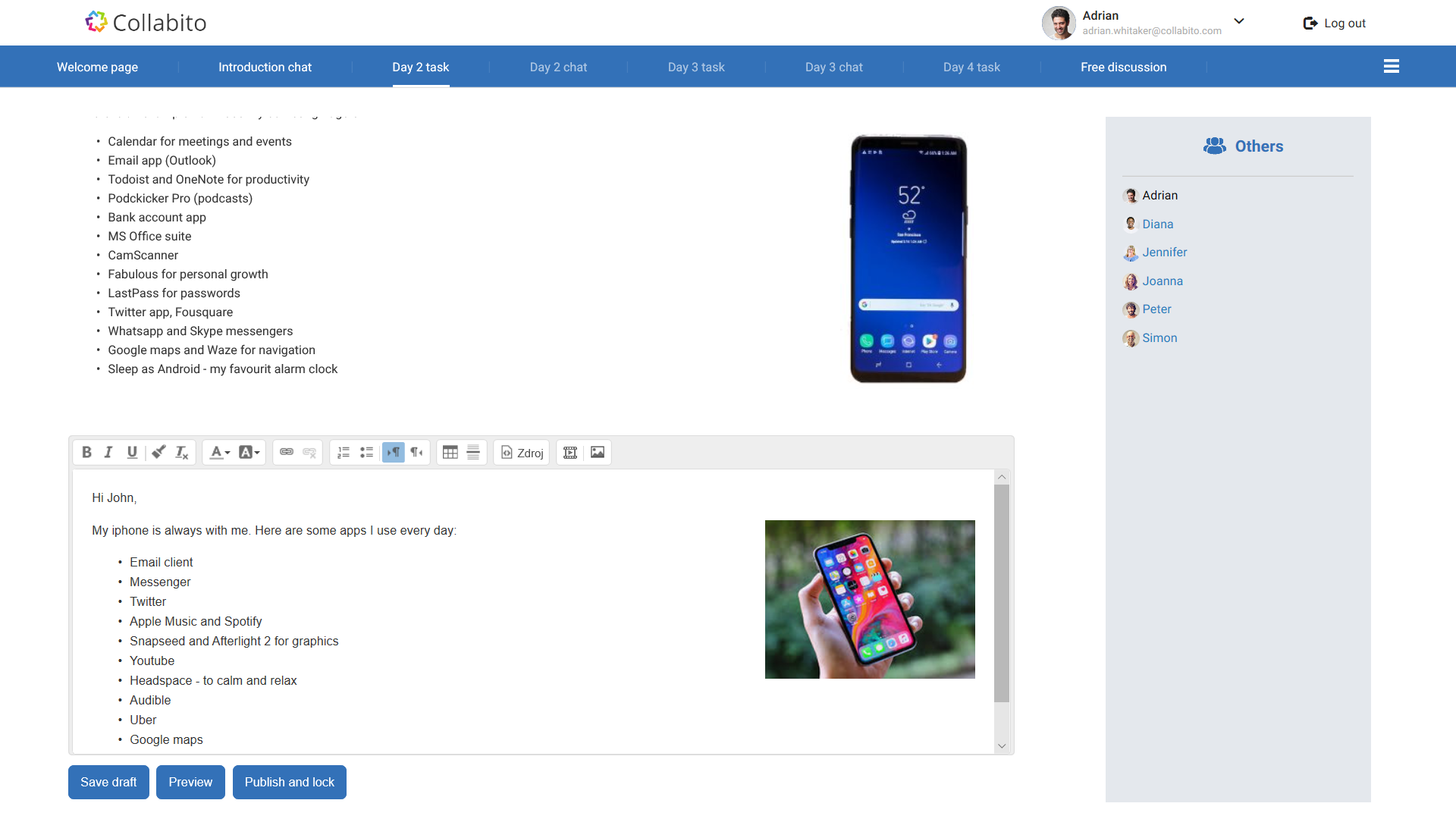Insert a bulleted list

point(366,453)
